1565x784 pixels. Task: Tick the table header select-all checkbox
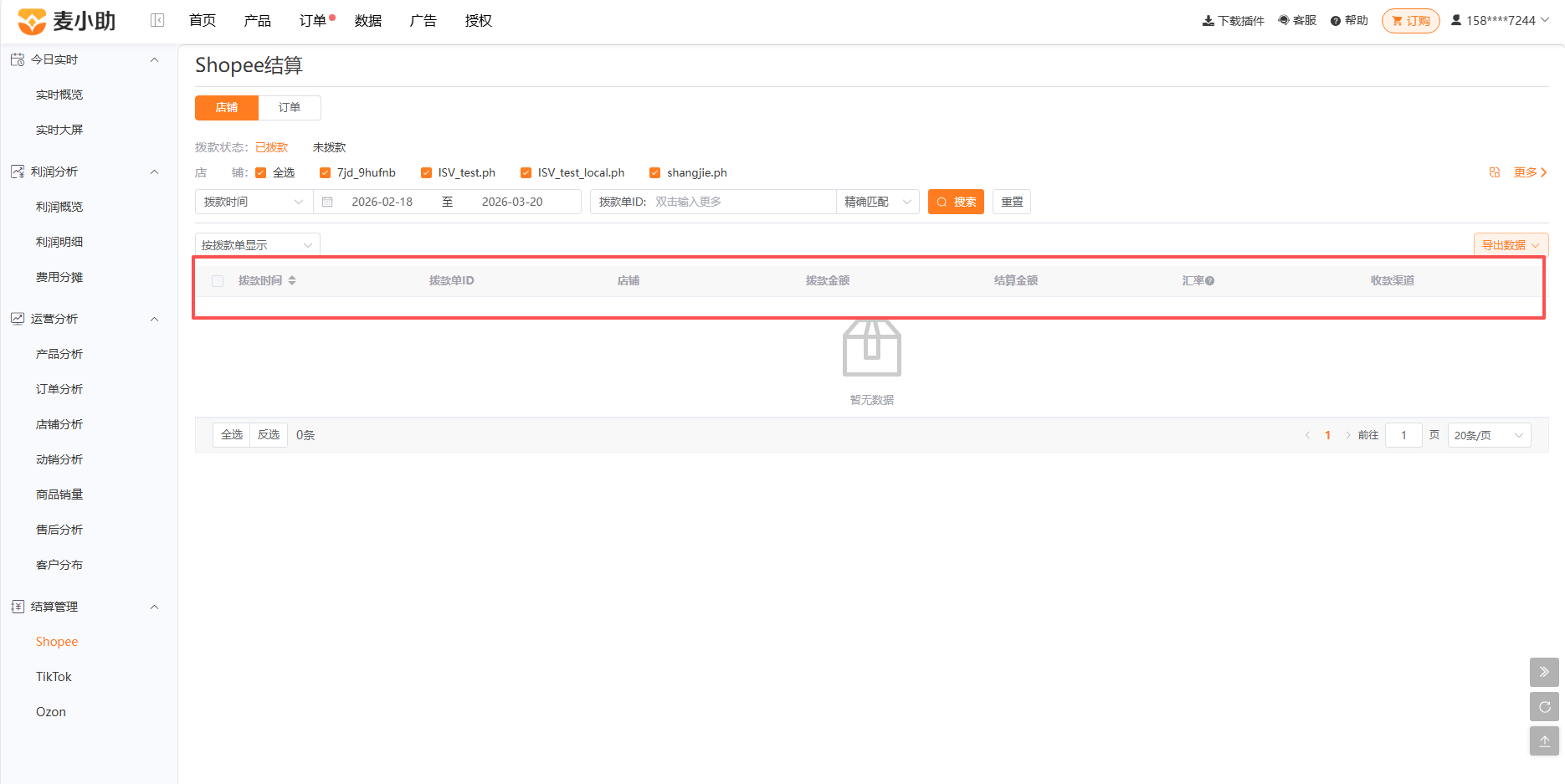[x=218, y=281]
